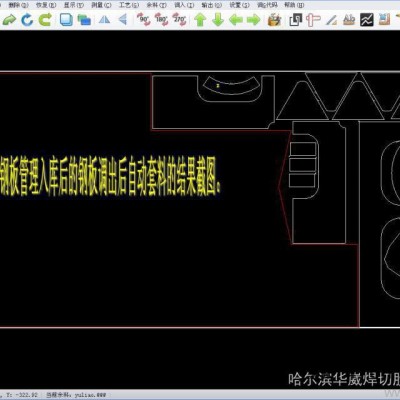Image resolution: width=400 pixels, height=400 pixels.
Task: Move part down with green arrow
Action: pyautogui.click(x=218, y=20)
